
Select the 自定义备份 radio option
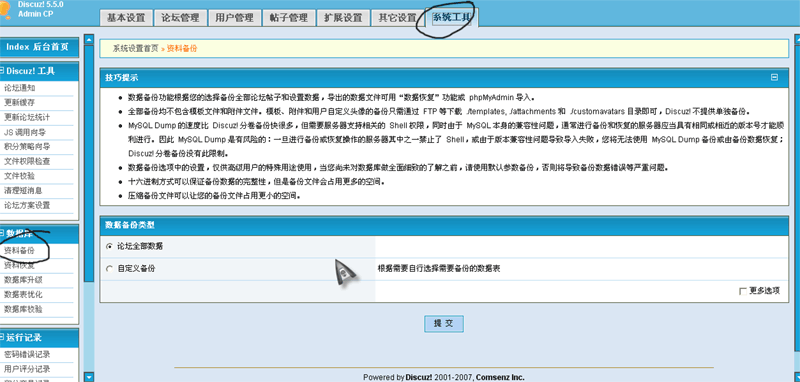point(109,269)
